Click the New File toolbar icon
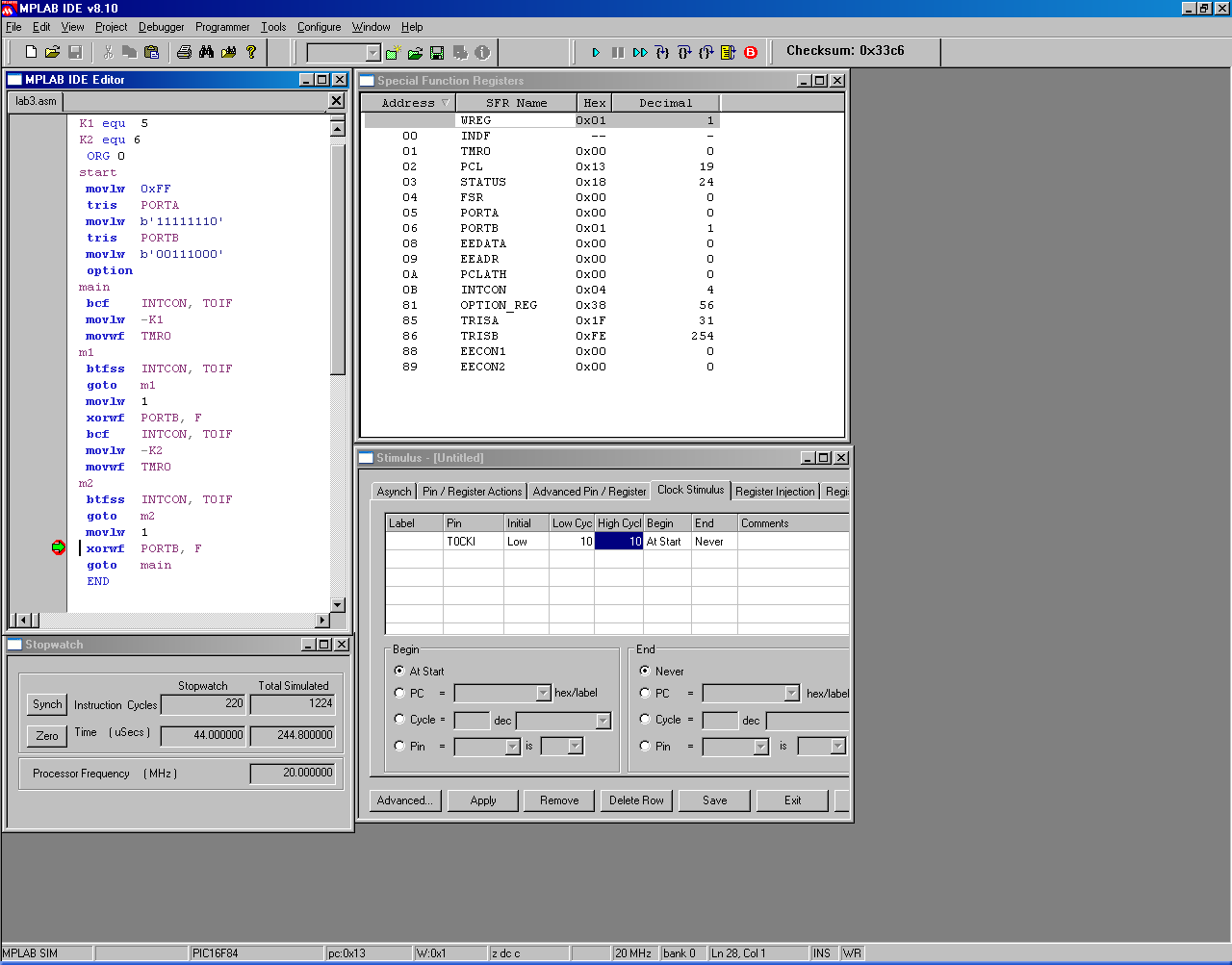The width and height of the screenshot is (1232, 965). [x=31, y=52]
